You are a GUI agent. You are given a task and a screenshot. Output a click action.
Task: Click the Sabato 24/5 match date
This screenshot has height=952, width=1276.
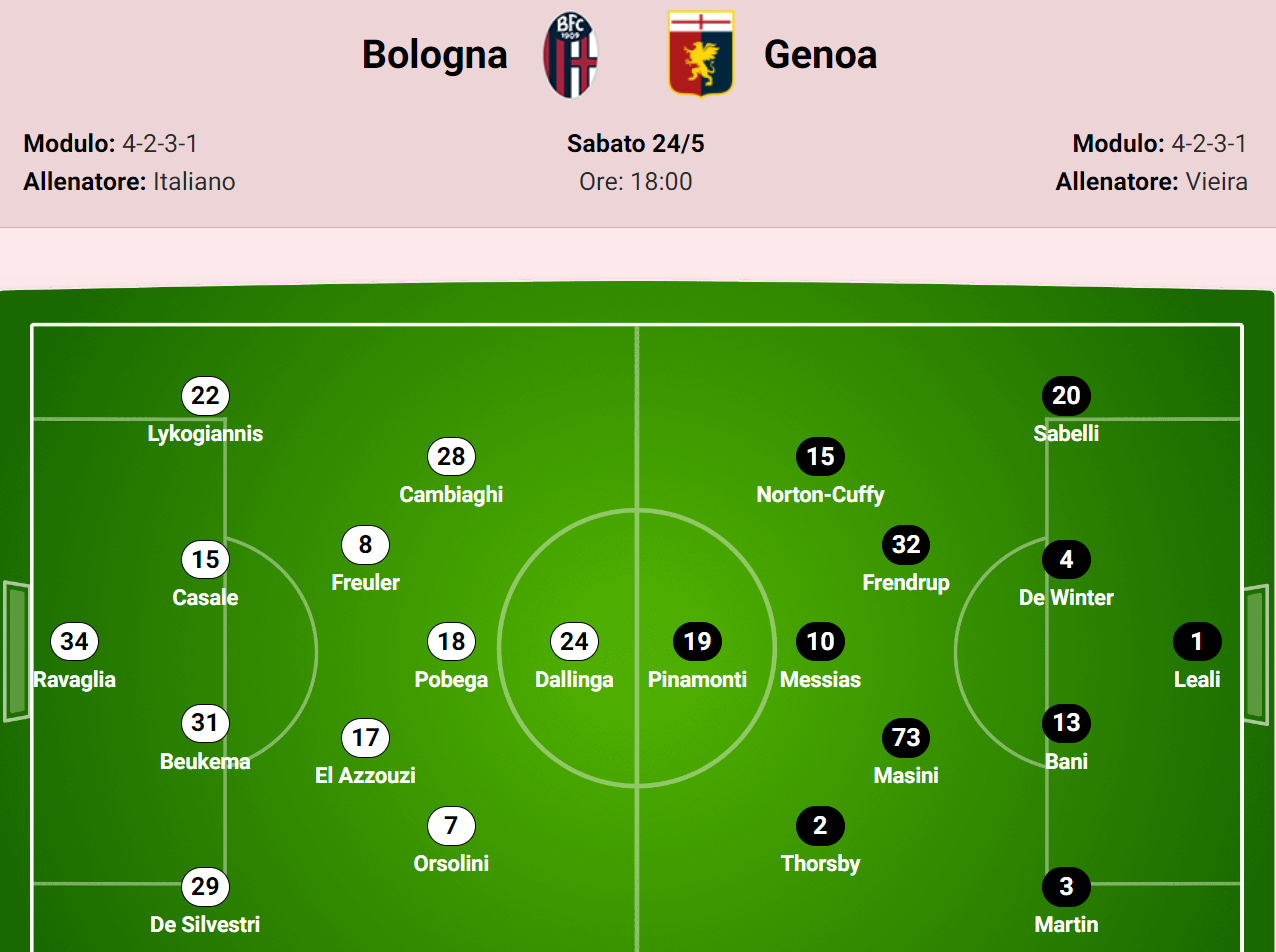click(636, 144)
